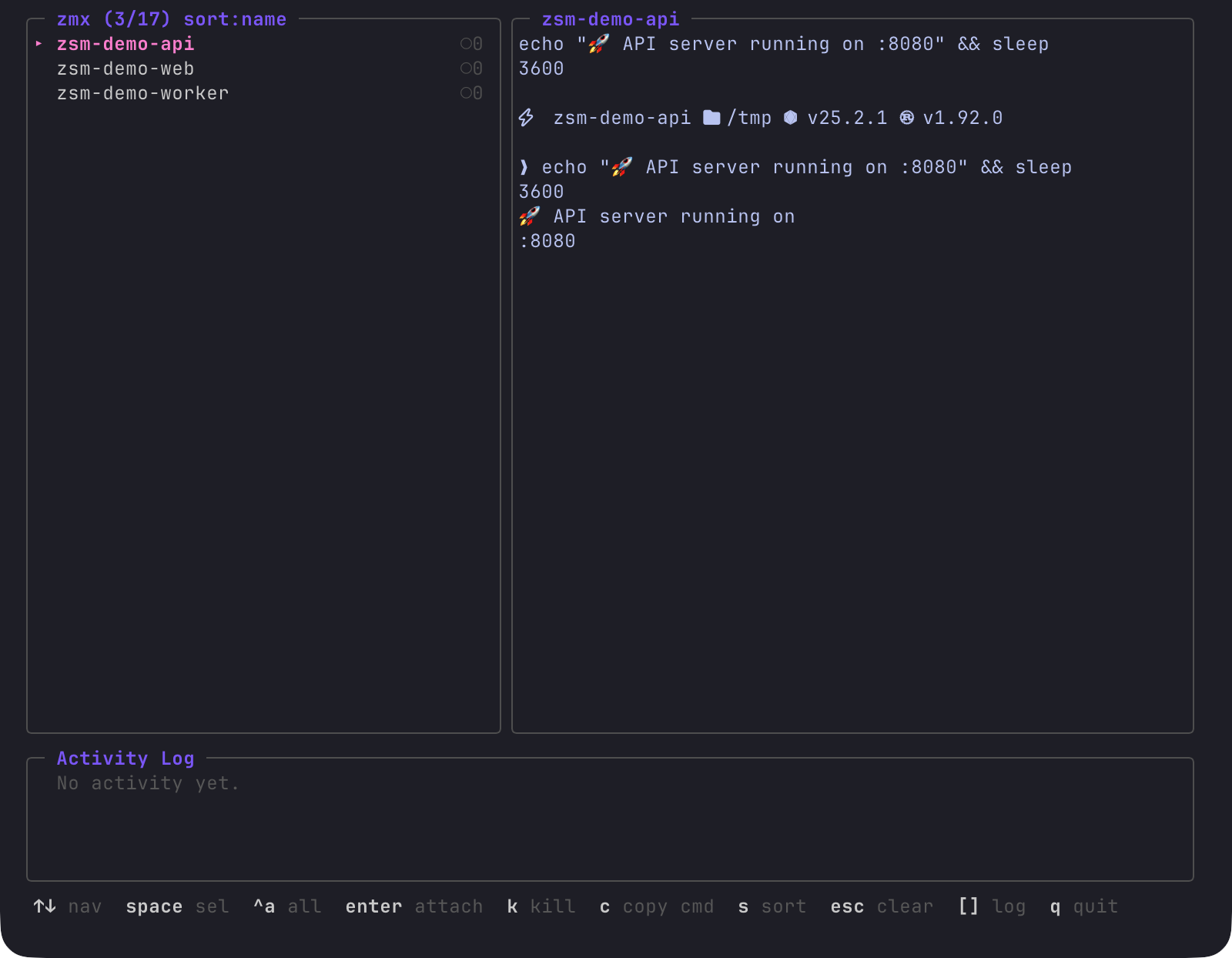This screenshot has height=958, width=1232.
Task: Click the lightning bolt prompt icon
Action: 526,118
